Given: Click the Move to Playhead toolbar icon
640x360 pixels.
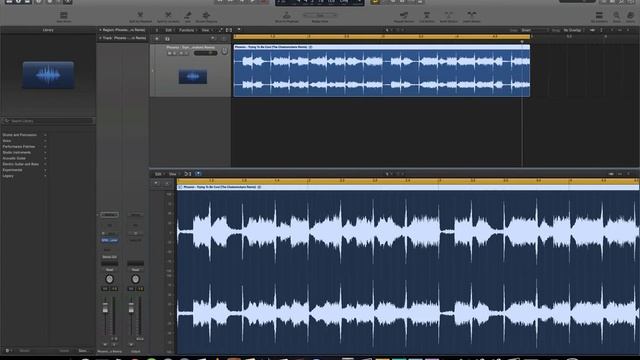Looking at the screenshot, I should click(287, 16).
